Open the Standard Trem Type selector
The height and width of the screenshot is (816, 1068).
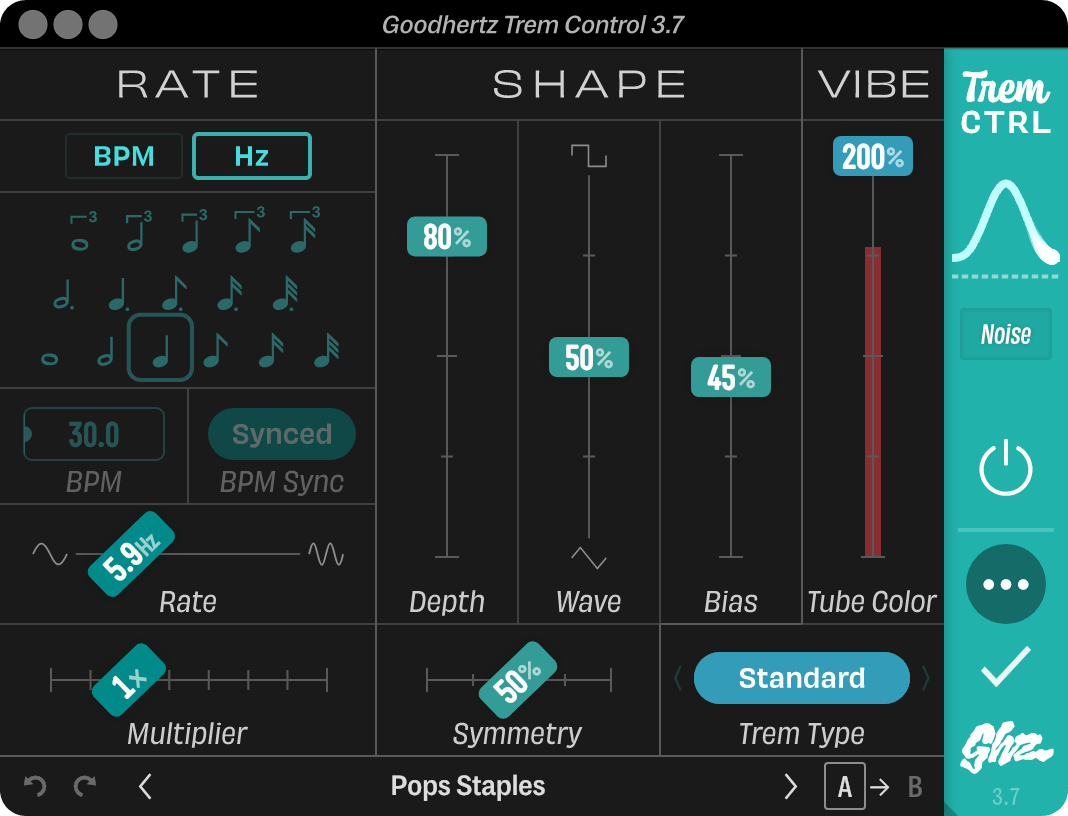(802, 678)
